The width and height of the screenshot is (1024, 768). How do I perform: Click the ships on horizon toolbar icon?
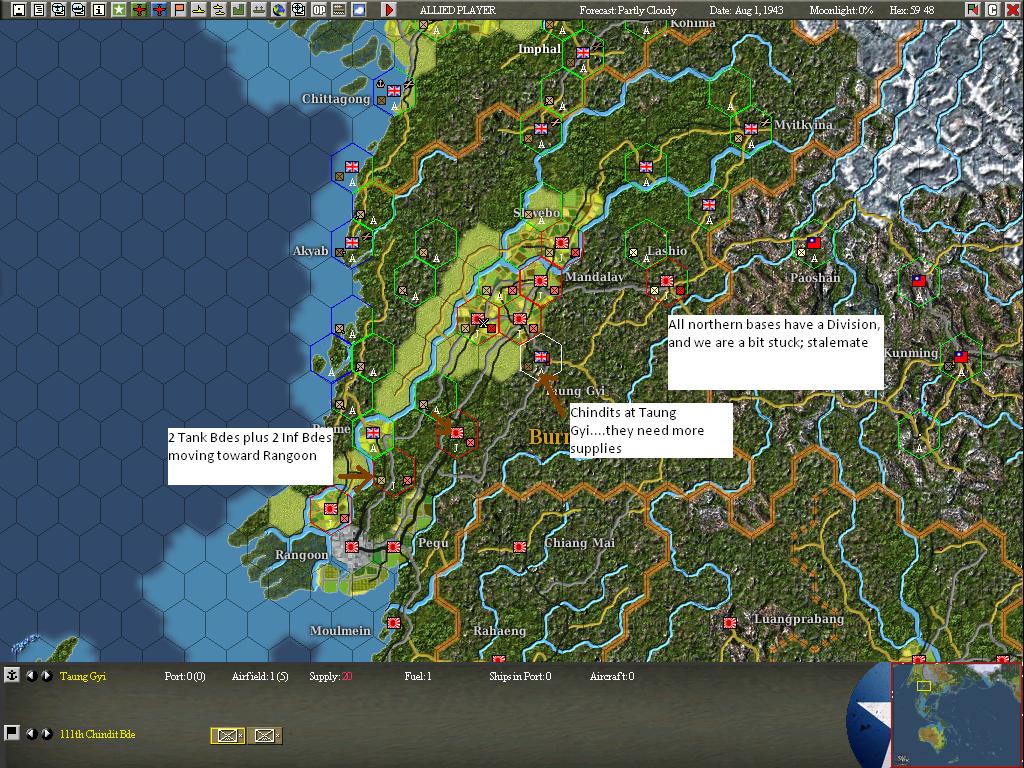point(259,9)
